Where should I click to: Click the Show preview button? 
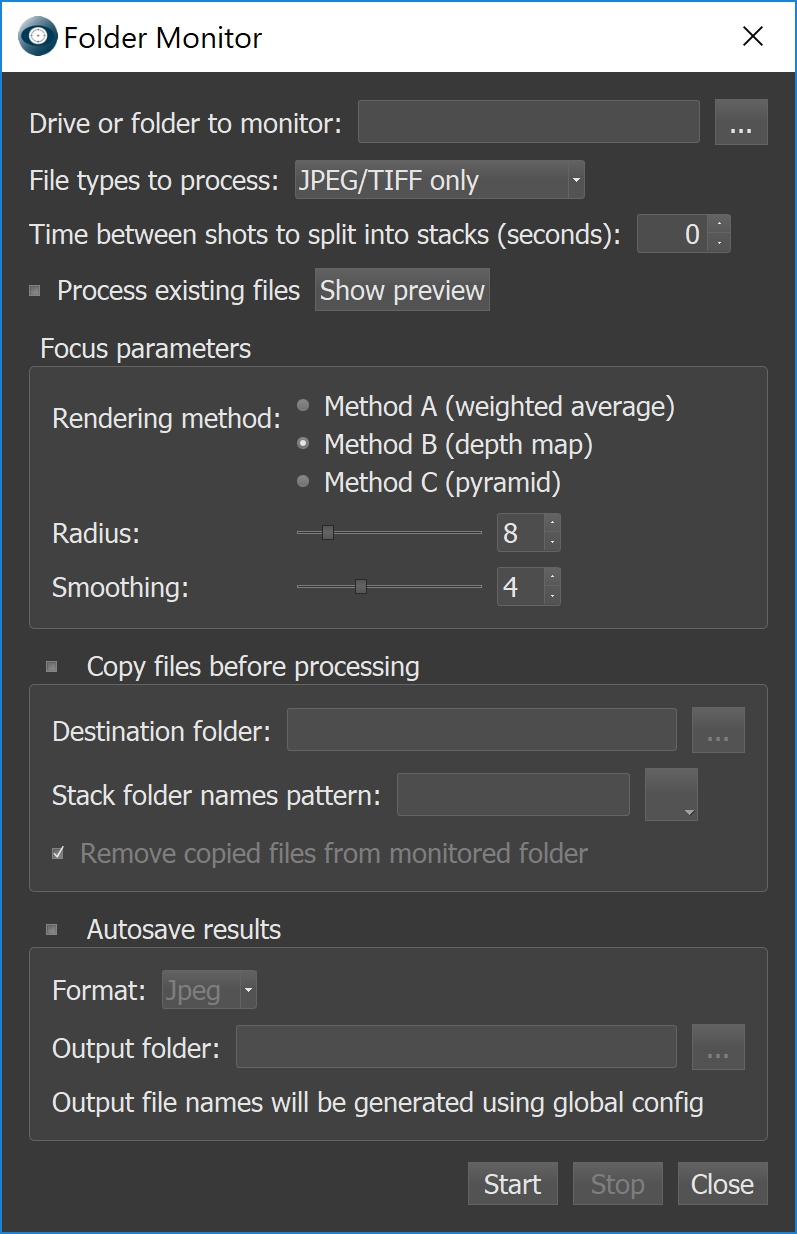(402, 291)
